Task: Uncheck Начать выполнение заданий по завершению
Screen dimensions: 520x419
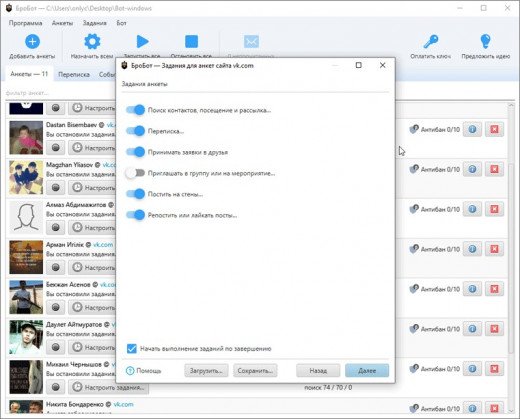Action: 132,349
